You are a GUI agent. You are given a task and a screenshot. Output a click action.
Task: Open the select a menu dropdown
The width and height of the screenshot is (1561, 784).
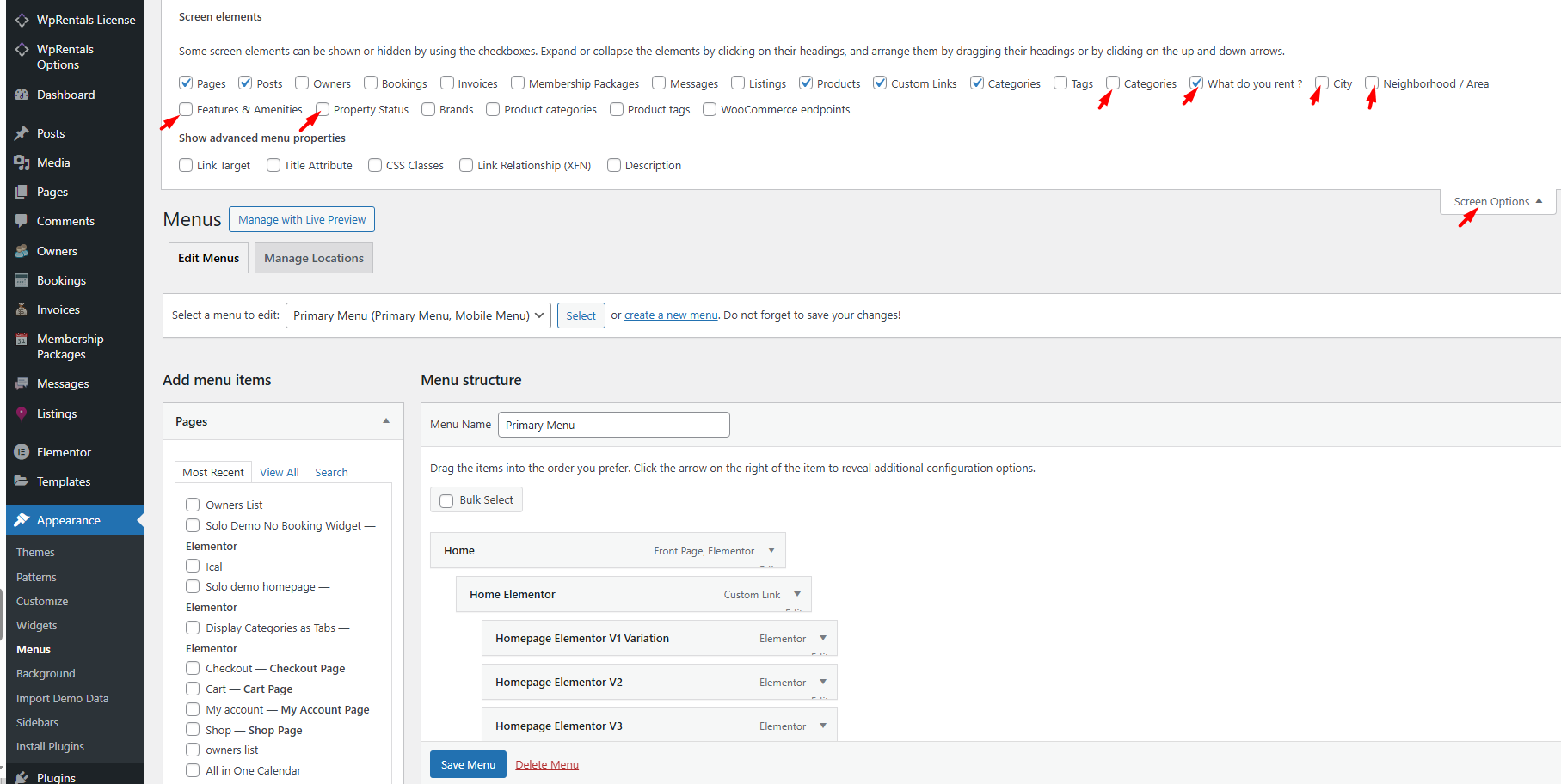[x=418, y=315]
